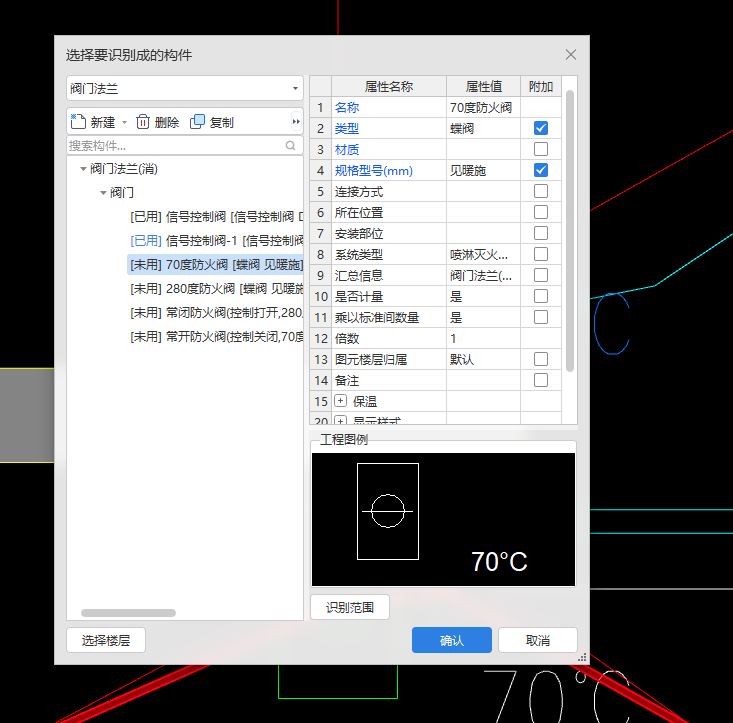The image size is (733, 723).
Task: Check the 是否计量 附加 checkbox
Action: point(541,296)
